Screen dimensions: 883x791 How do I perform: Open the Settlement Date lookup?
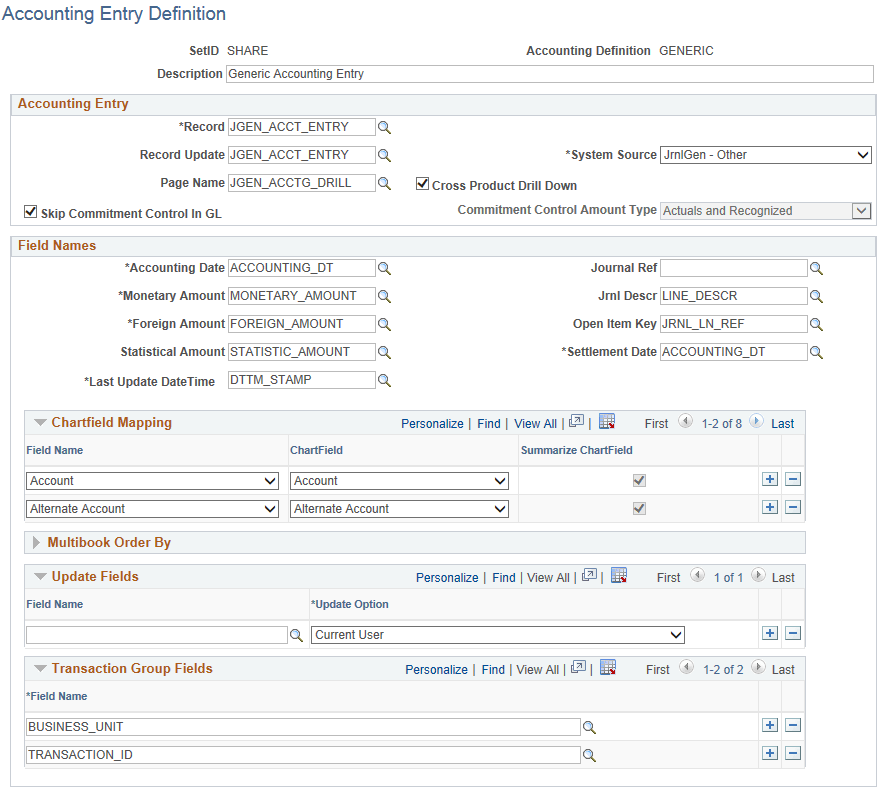[x=816, y=351]
